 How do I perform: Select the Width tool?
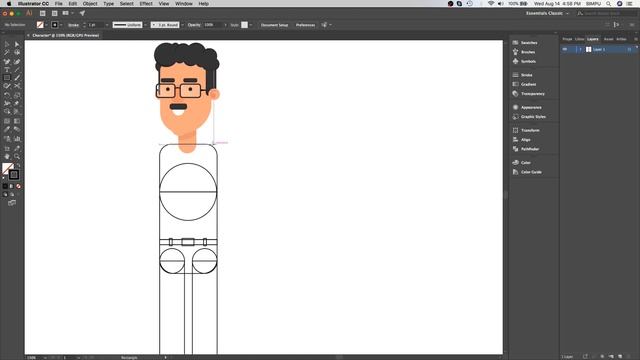click(x=7, y=103)
